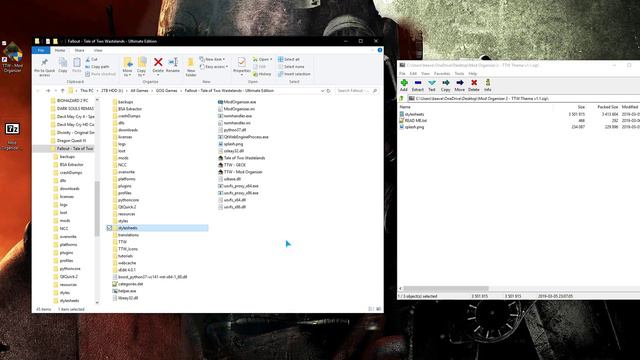Screen dimensions: 640x360
Task: Expand the Open dropdown in Explorer ribbon
Action: 262,60
